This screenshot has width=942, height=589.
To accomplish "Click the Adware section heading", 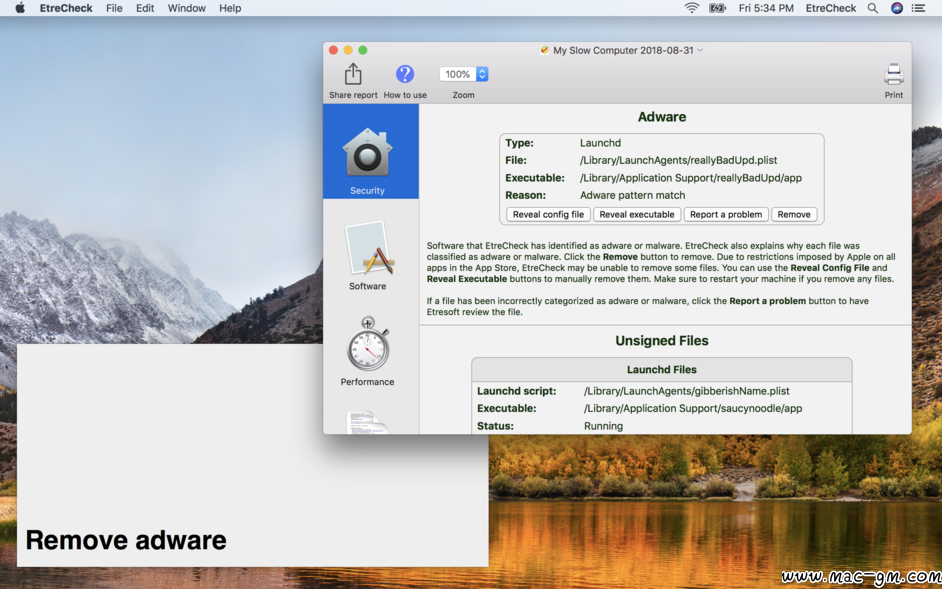I will click(x=662, y=117).
